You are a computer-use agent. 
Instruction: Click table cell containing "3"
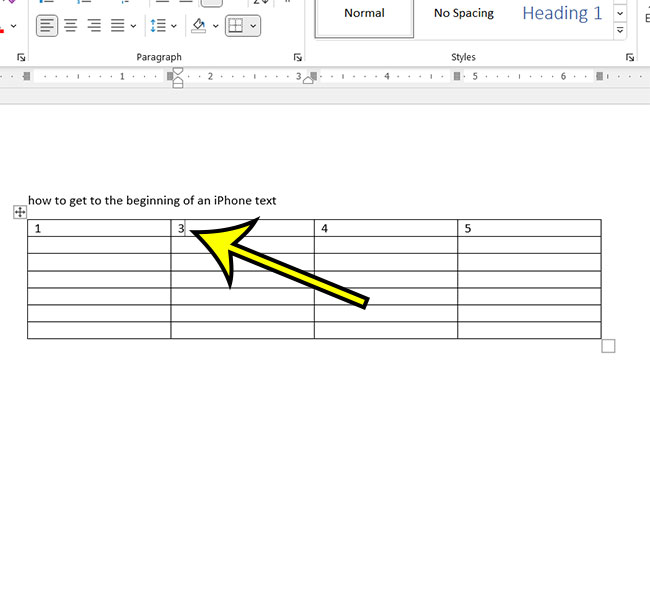point(243,228)
